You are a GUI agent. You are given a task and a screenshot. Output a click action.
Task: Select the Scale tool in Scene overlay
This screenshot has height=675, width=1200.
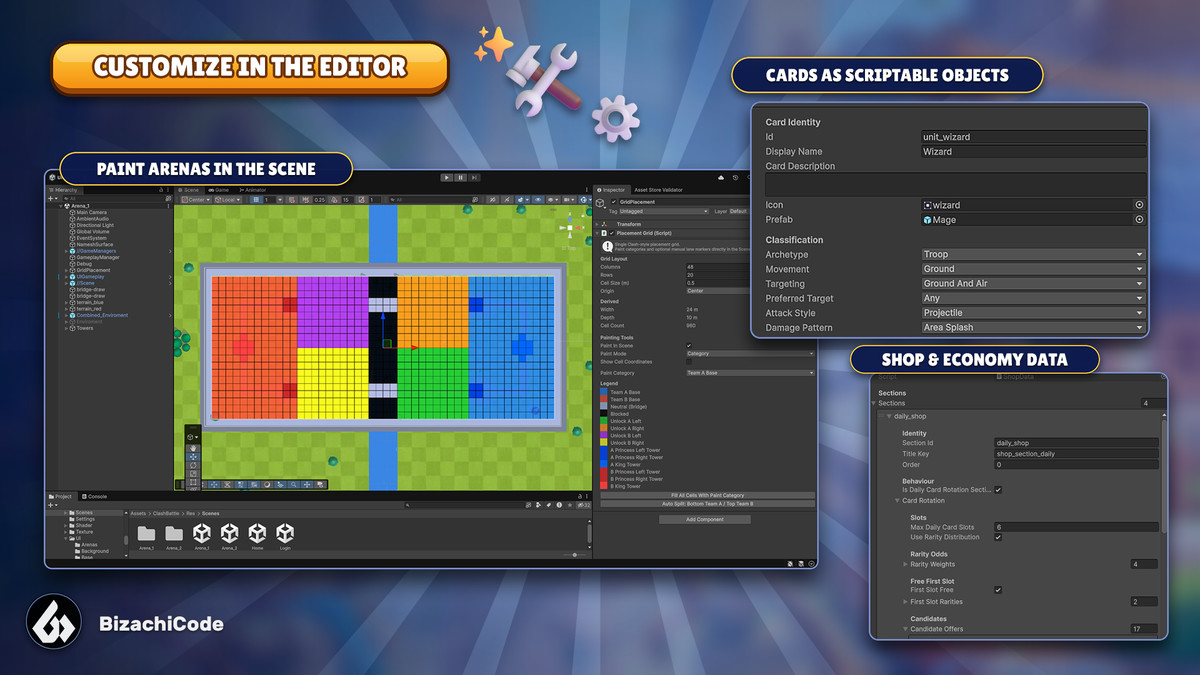[x=193, y=474]
